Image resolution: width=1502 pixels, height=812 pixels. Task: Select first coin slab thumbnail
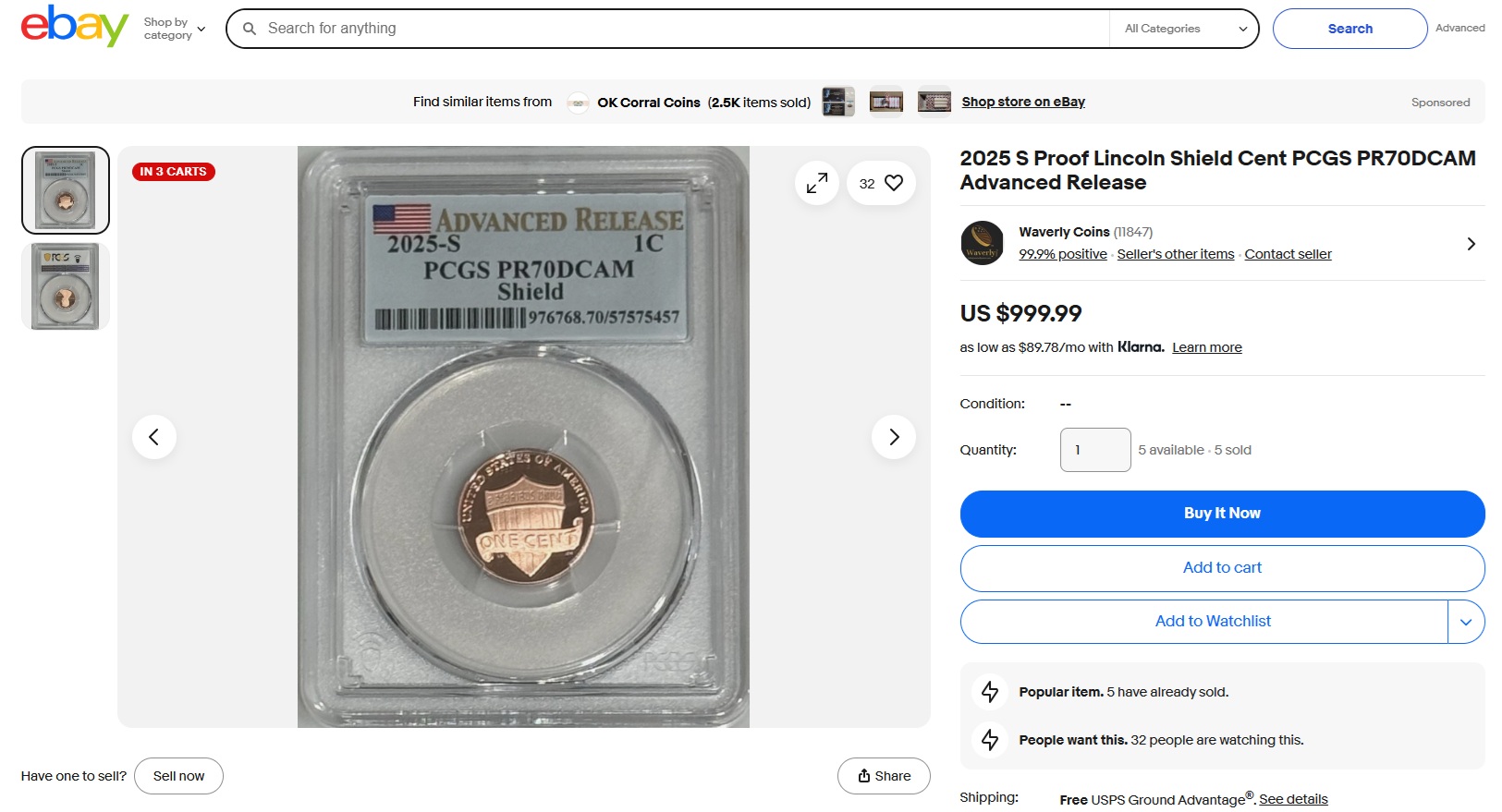tap(66, 190)
